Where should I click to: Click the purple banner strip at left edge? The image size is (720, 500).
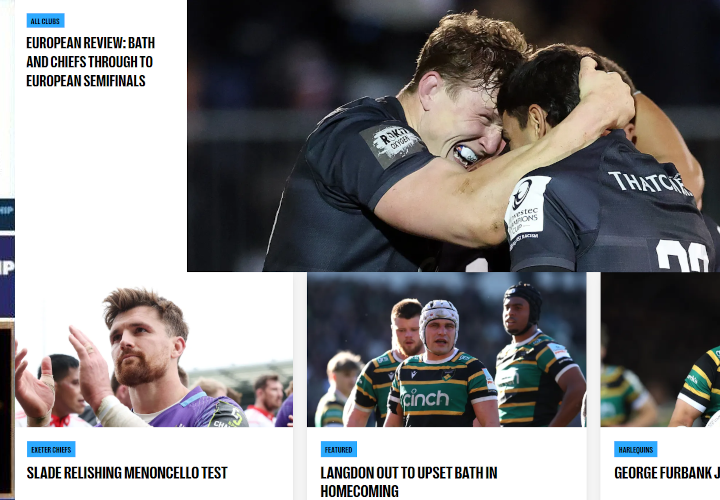pyautogui.click(x=7, y=276)
